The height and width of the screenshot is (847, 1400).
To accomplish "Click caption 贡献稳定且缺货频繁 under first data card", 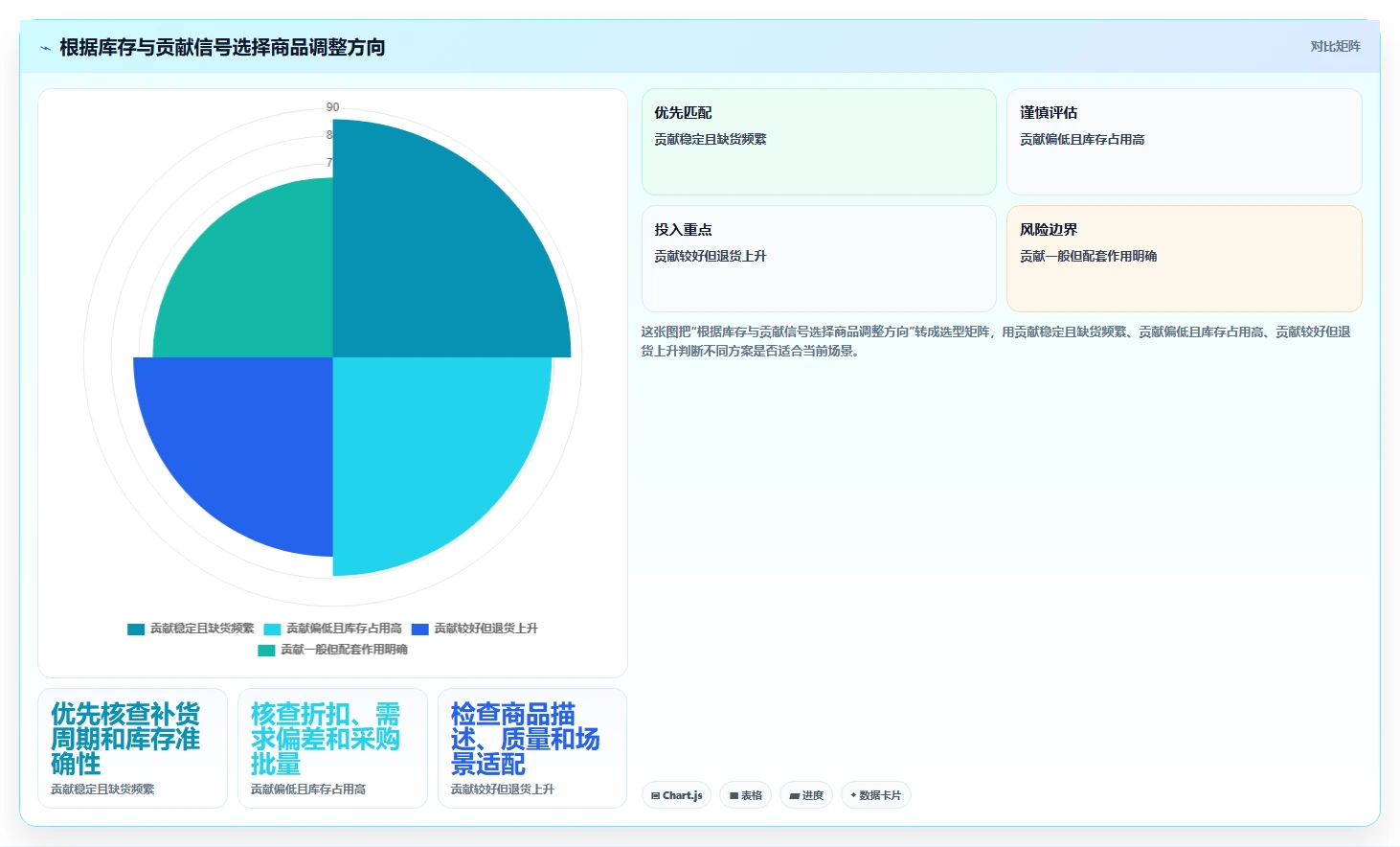I will point(102,790).
